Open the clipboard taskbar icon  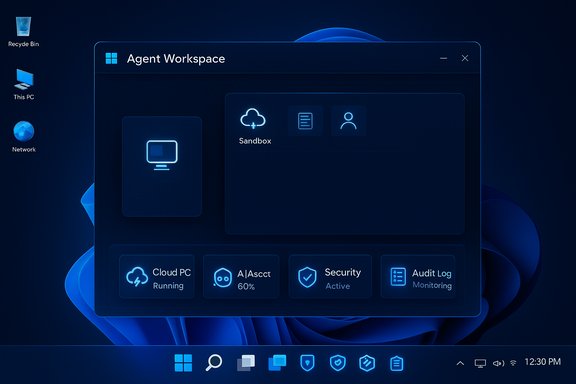coord(396,363)
